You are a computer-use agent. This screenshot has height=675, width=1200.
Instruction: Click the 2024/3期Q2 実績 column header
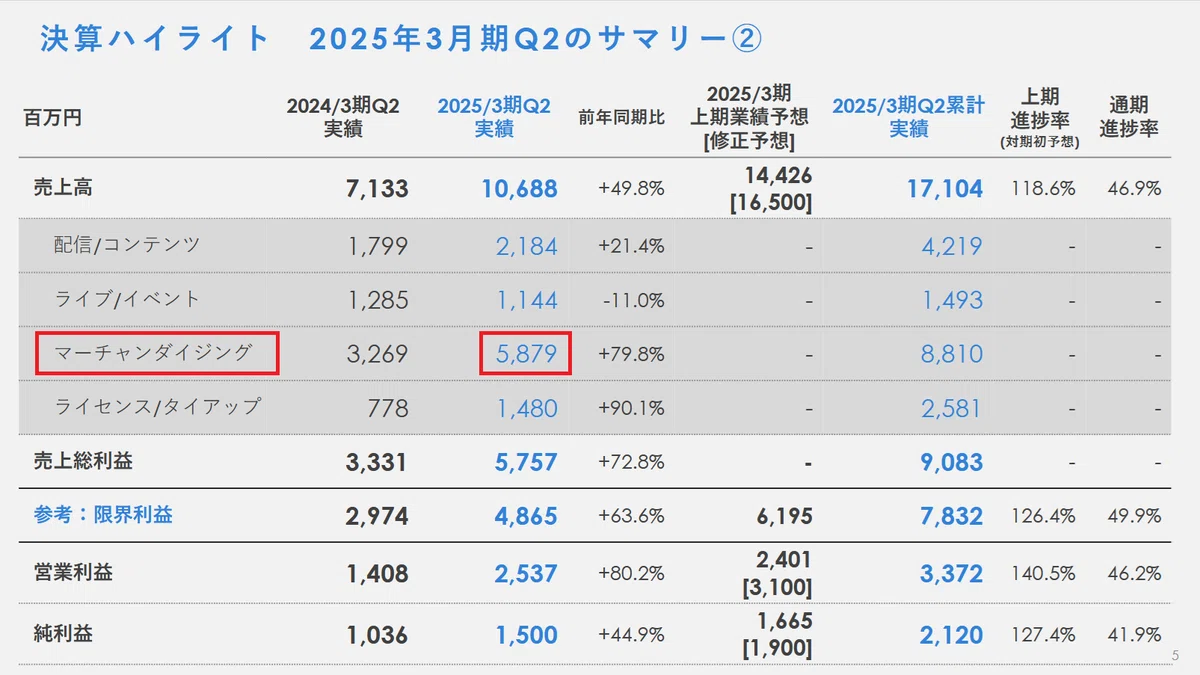pyautogui.click(x=343, y=117)
